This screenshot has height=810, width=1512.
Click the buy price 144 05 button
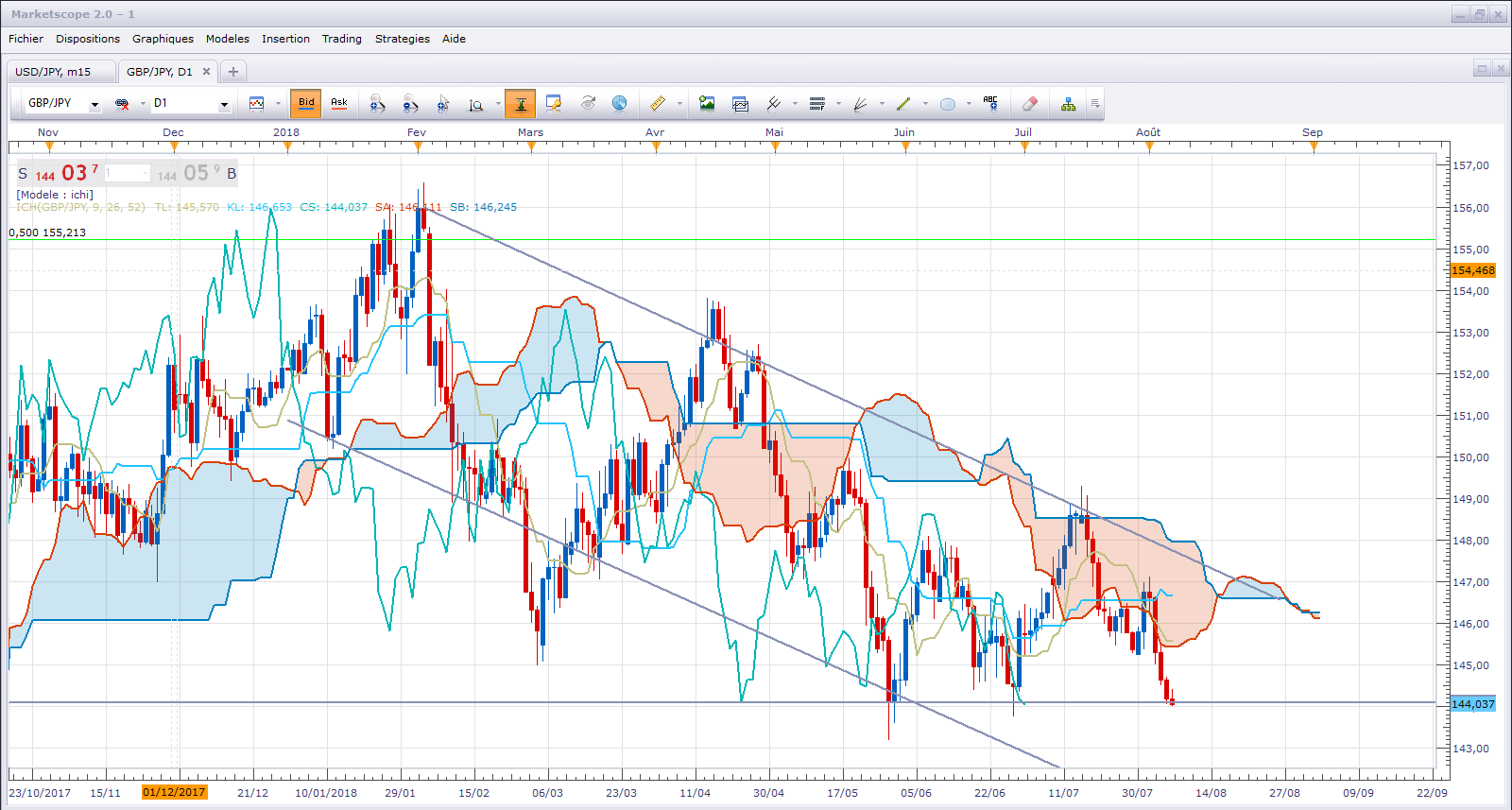click(x=197, y=173)
